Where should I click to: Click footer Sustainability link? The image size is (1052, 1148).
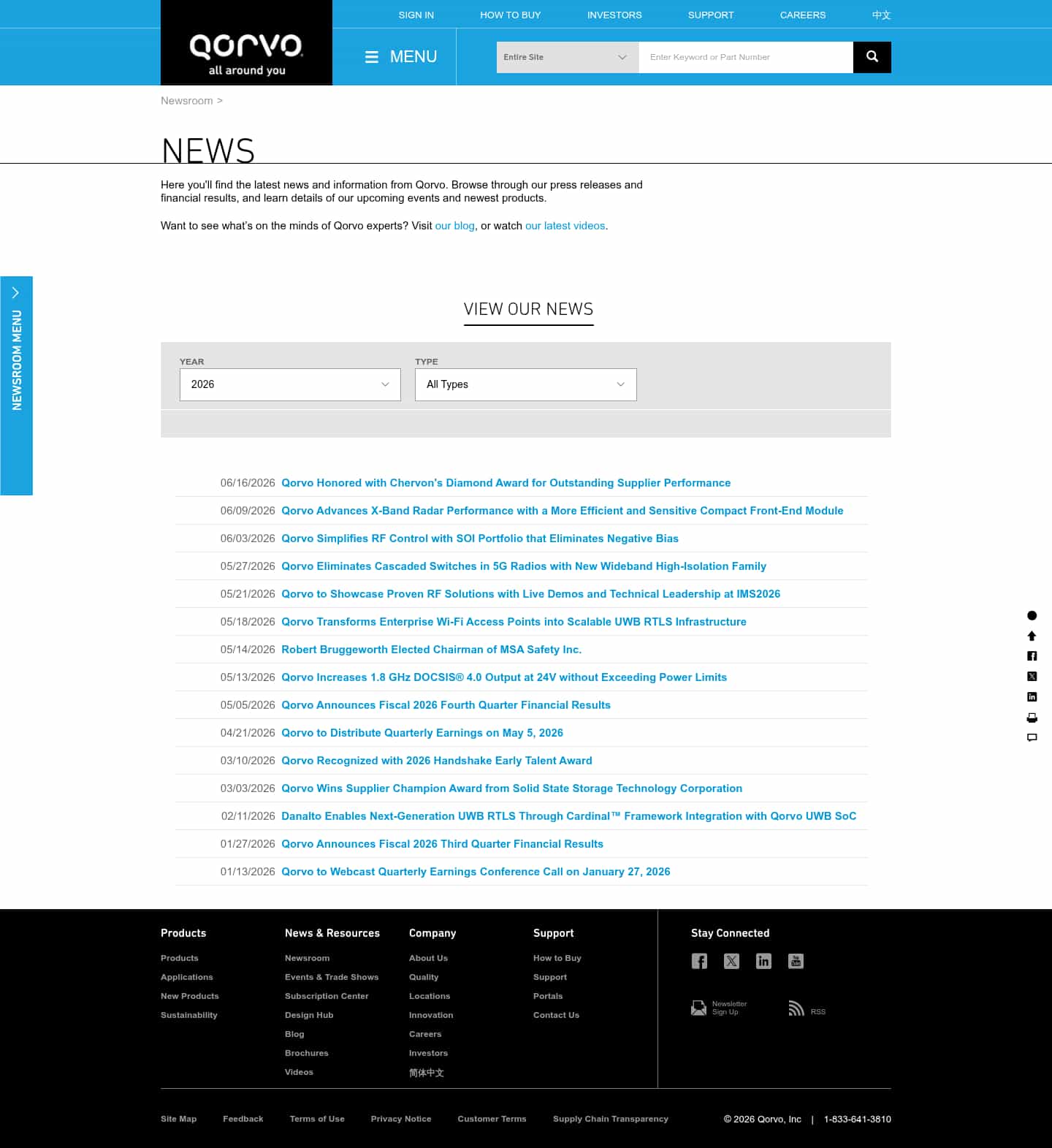click(x=189, y=1015)
